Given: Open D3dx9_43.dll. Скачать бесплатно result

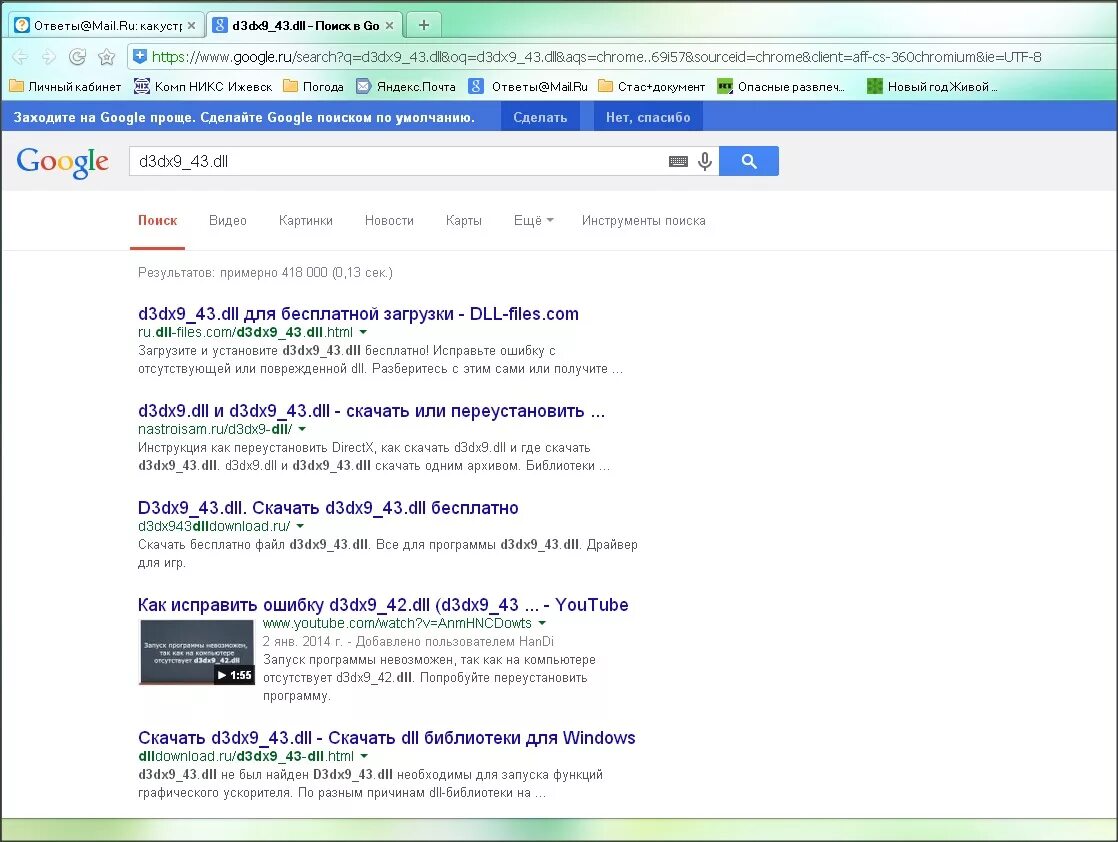Looking at the screenshot, I should (328, 508).
